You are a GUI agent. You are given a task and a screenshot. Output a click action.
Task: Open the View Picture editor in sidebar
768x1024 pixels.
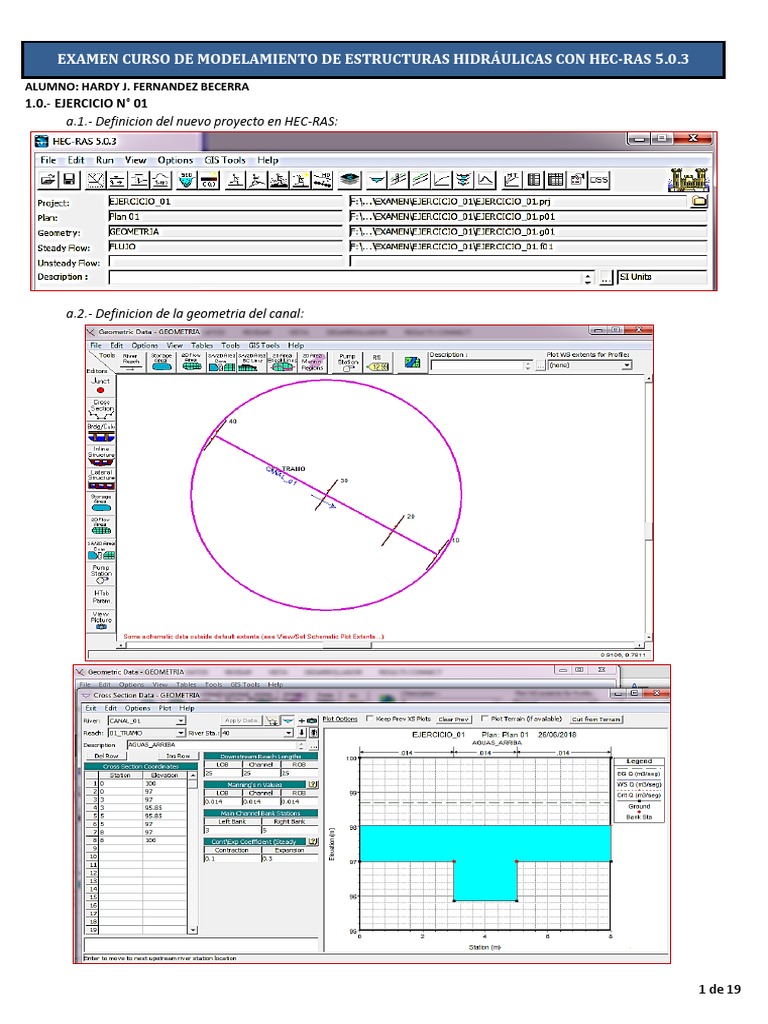(101, 620)
